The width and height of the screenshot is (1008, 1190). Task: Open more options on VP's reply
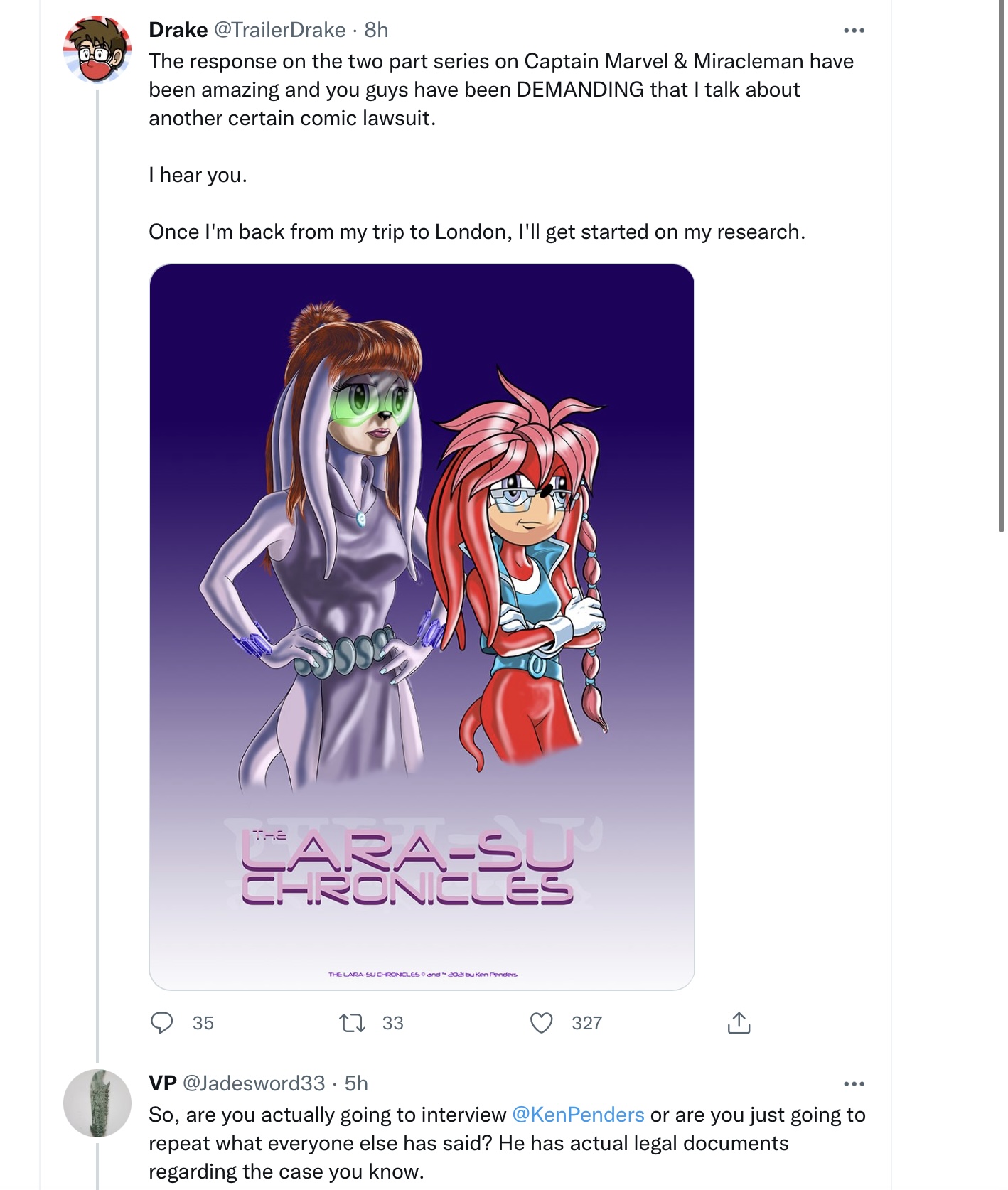click(x=853, y=1083)
